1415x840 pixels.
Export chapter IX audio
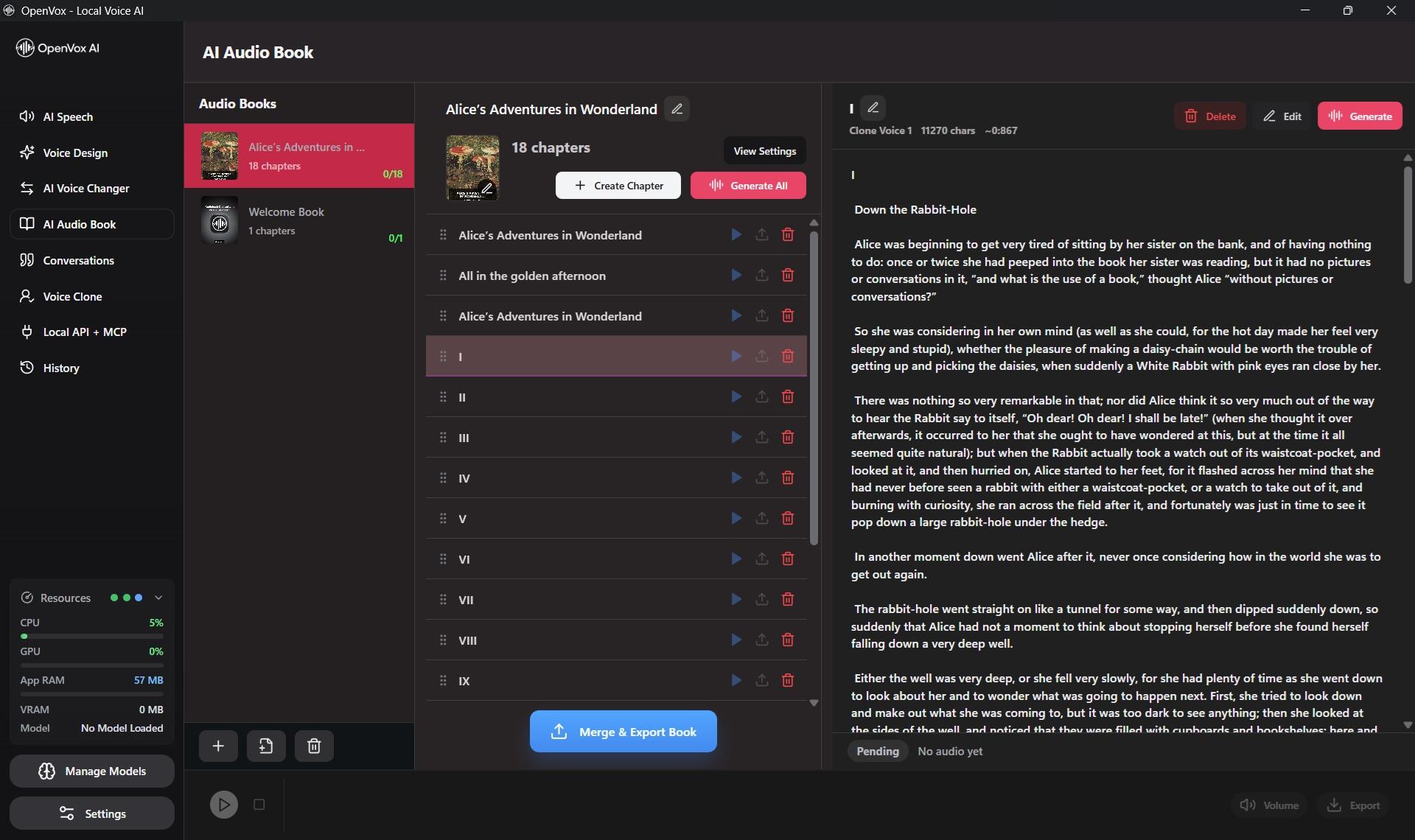point(761,680)
